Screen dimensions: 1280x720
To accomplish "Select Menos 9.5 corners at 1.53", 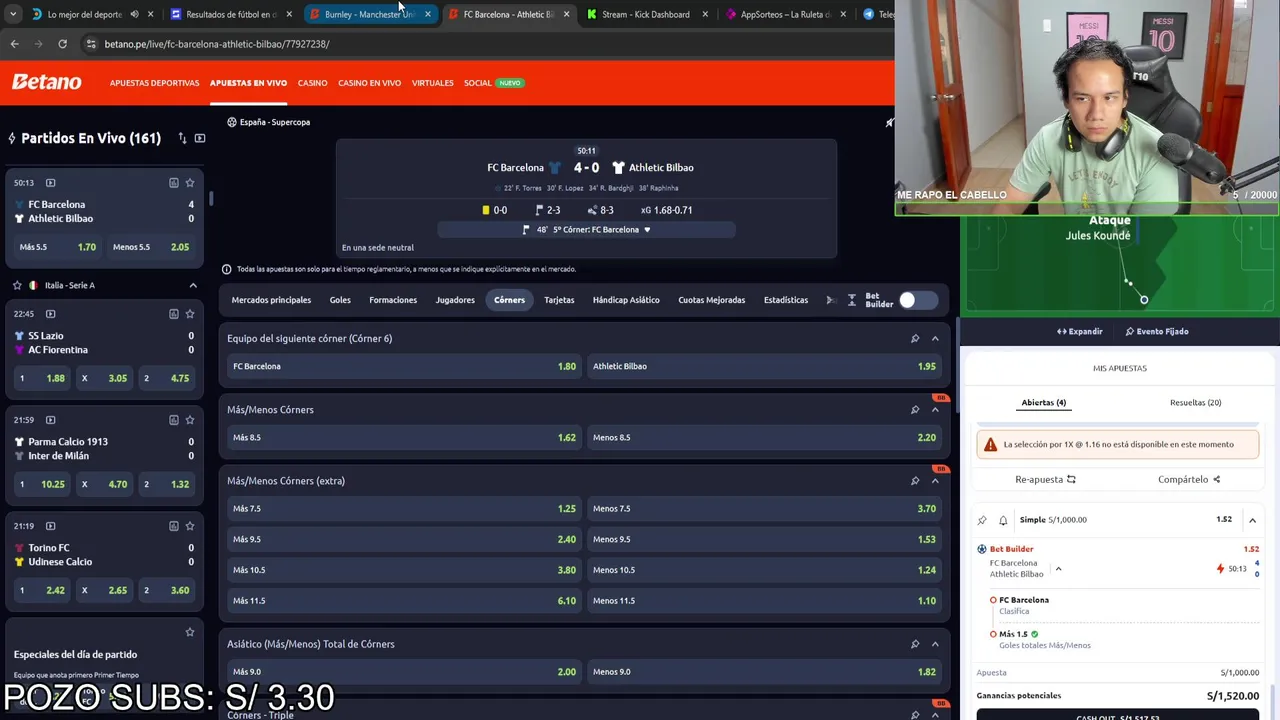I will tap(764, 539).
